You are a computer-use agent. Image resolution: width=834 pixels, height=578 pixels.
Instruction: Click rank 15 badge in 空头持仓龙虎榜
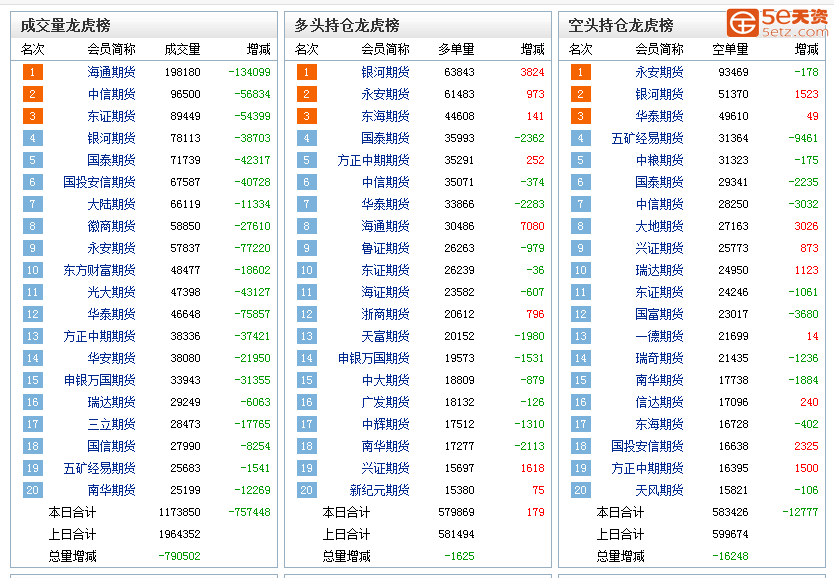580,380
